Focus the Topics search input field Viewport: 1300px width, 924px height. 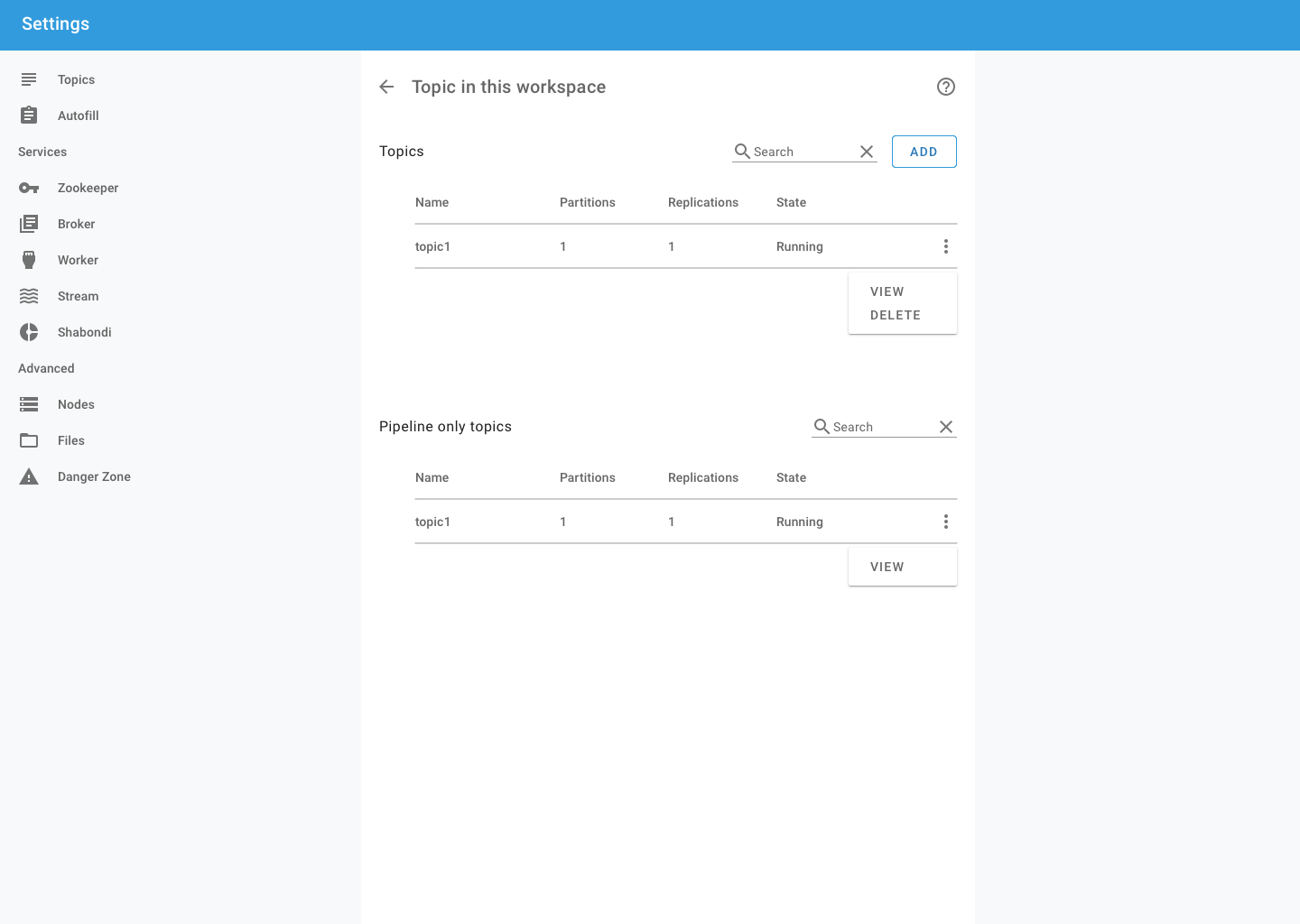click(x=803, y=152)
